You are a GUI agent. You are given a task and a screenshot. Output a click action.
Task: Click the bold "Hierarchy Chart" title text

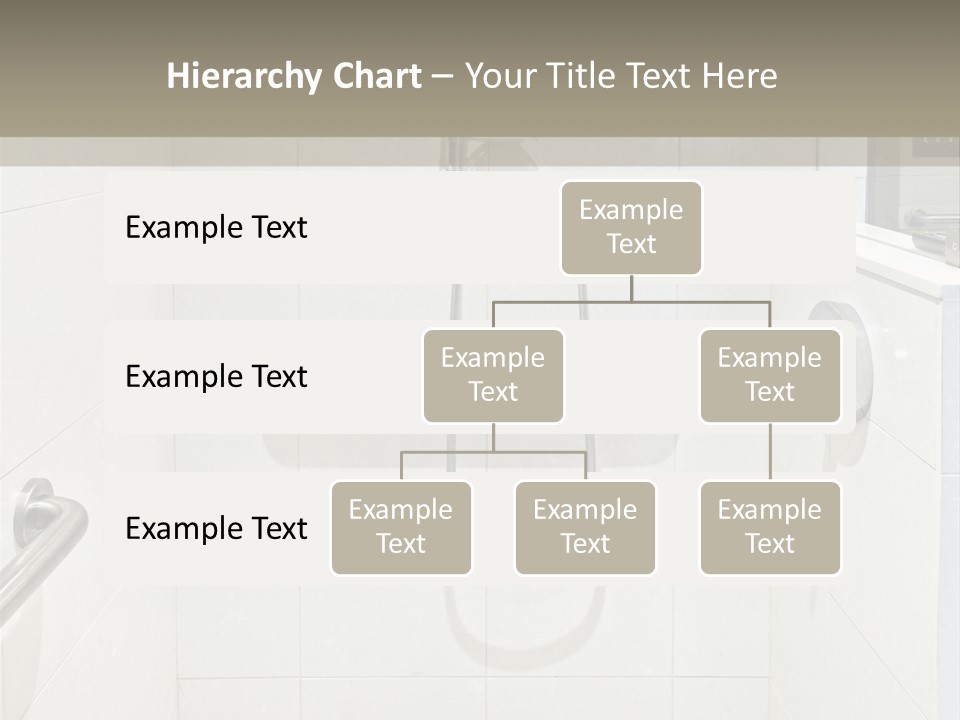(294, 76)
